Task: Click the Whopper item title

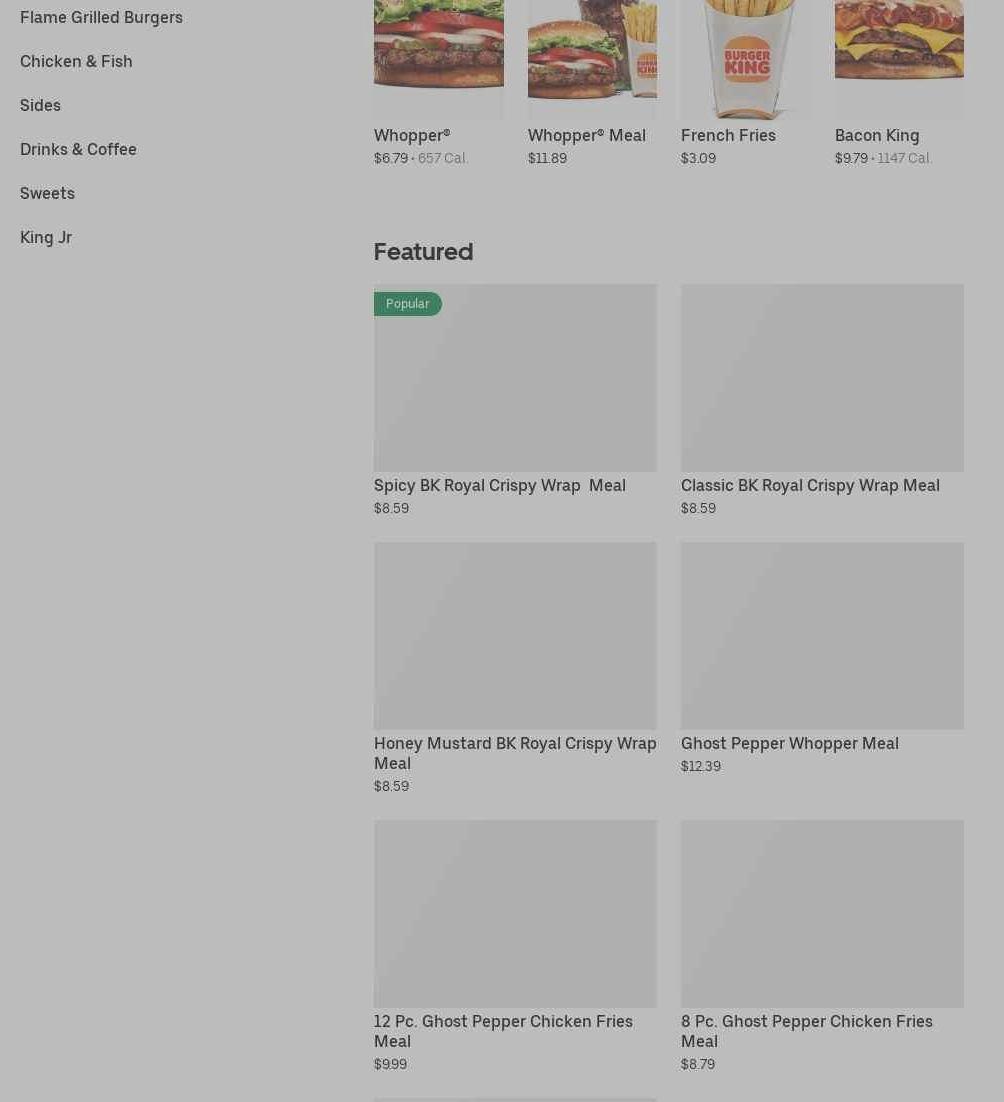Action: [x=412, y=136]
